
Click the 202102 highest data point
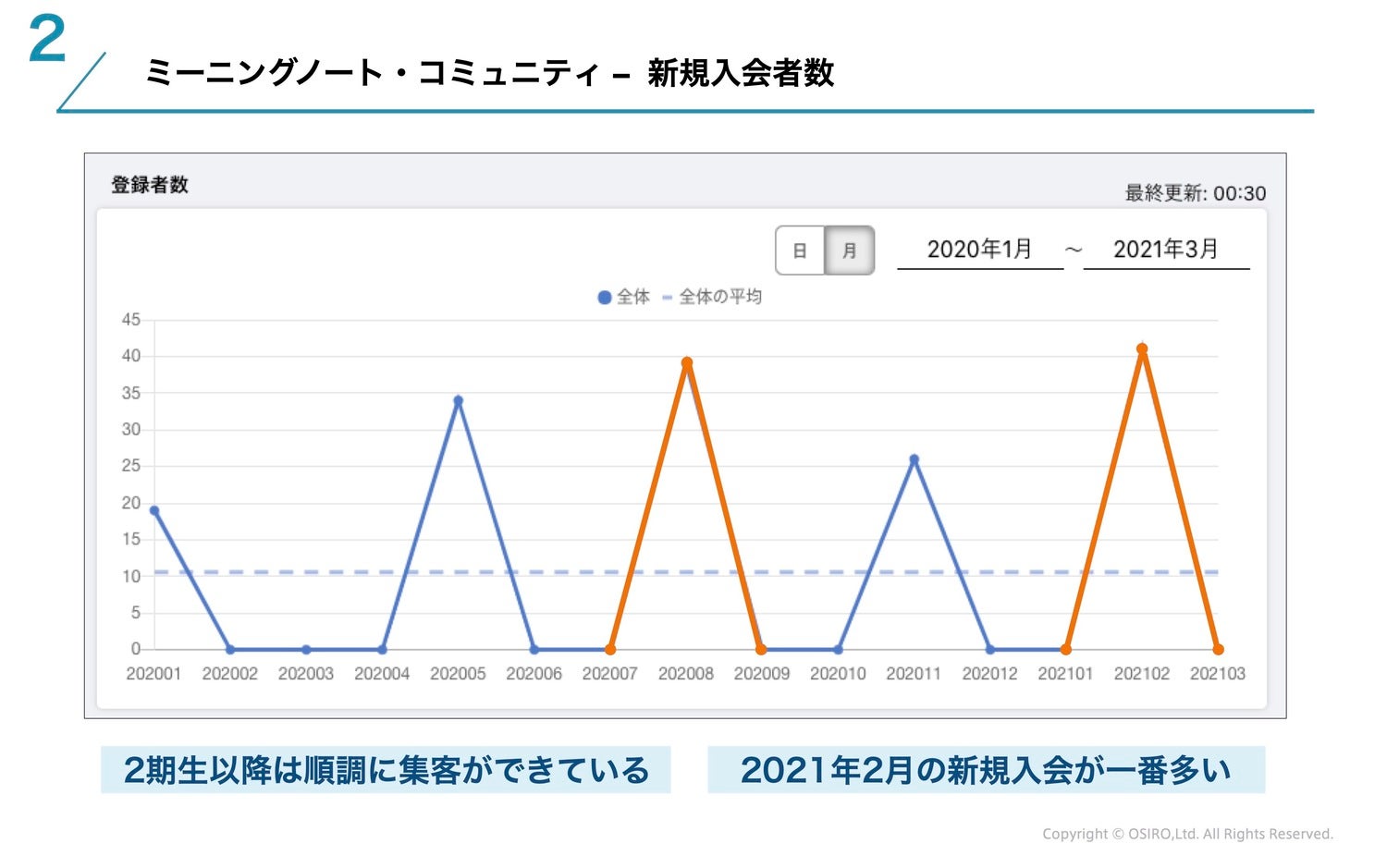coord(1142,349)
